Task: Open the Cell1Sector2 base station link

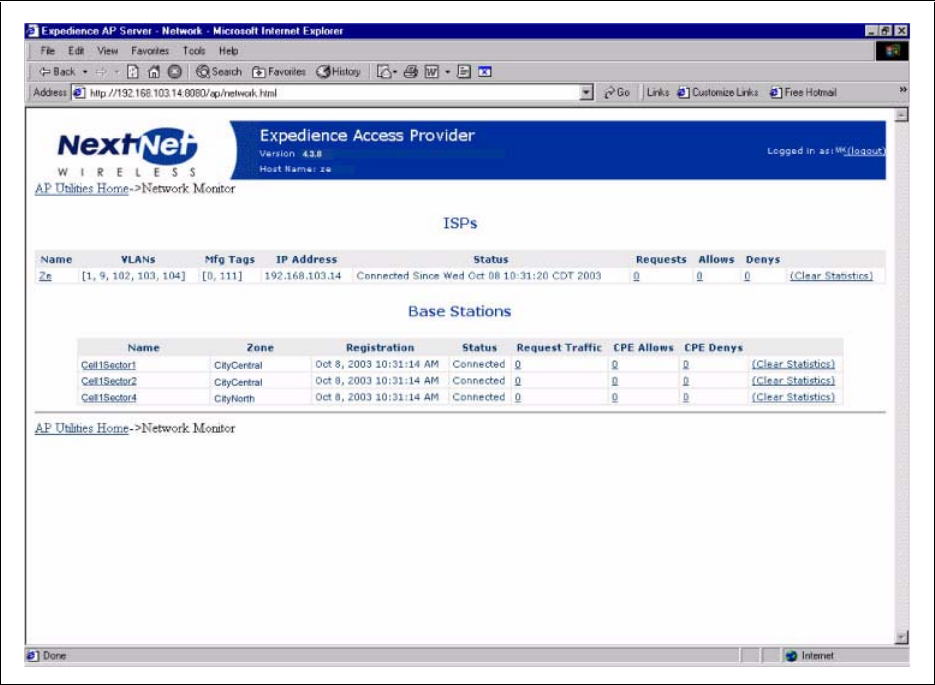Action: click(x=109, y=381)
